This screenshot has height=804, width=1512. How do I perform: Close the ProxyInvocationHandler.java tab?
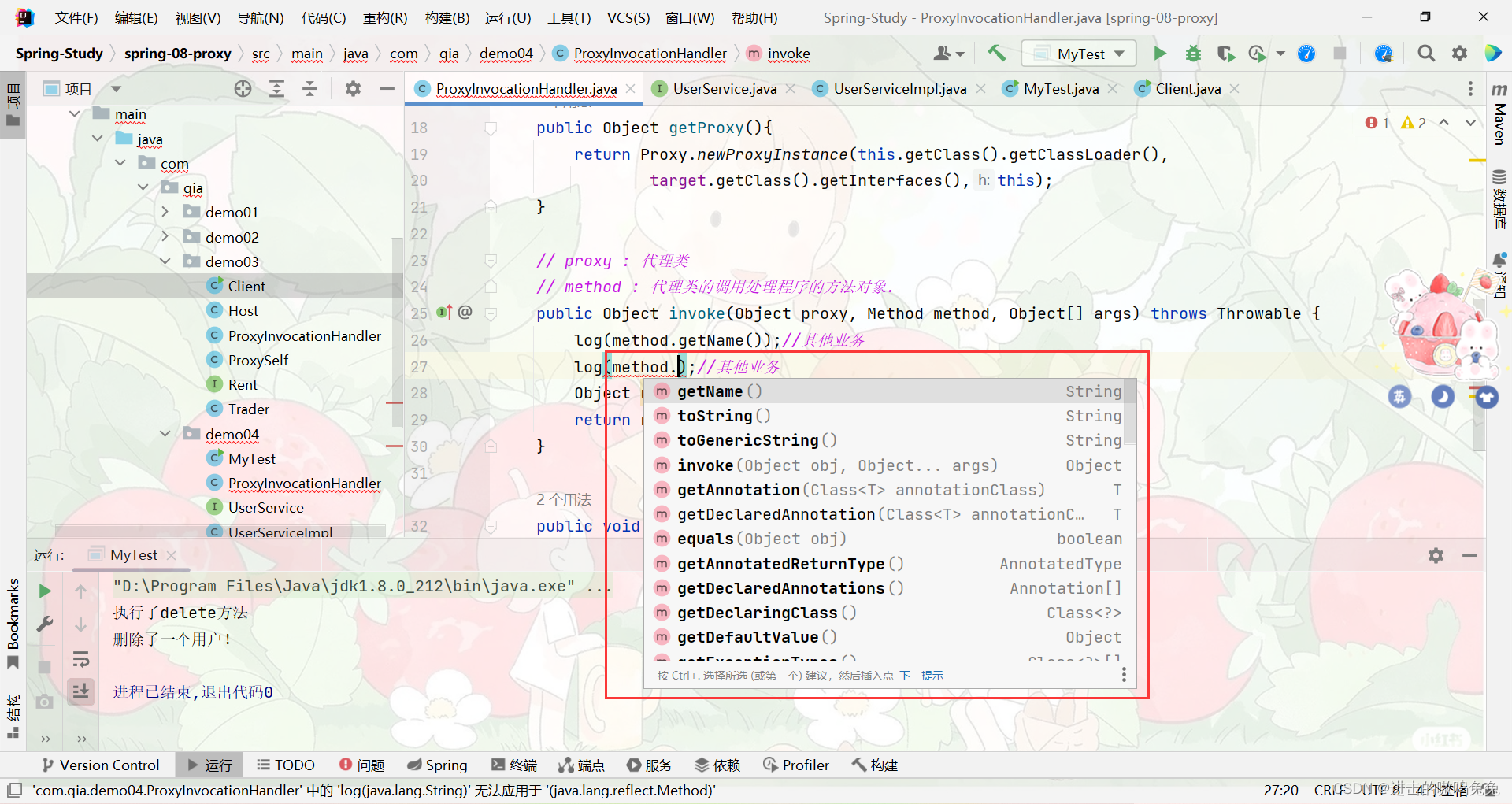(x=631, y=88)
